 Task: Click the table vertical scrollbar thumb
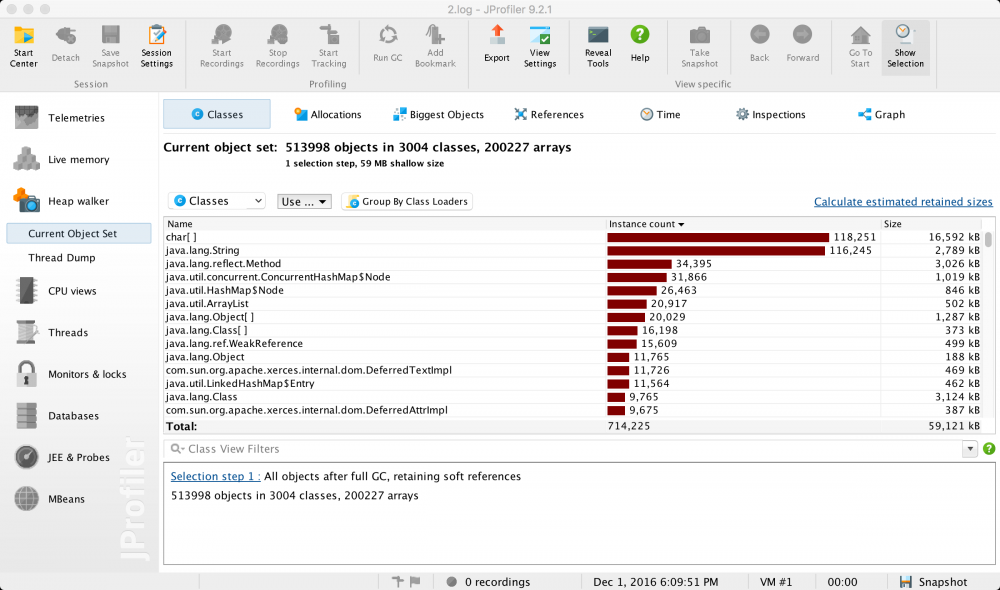pyautogui.click(x=988, y=239)
